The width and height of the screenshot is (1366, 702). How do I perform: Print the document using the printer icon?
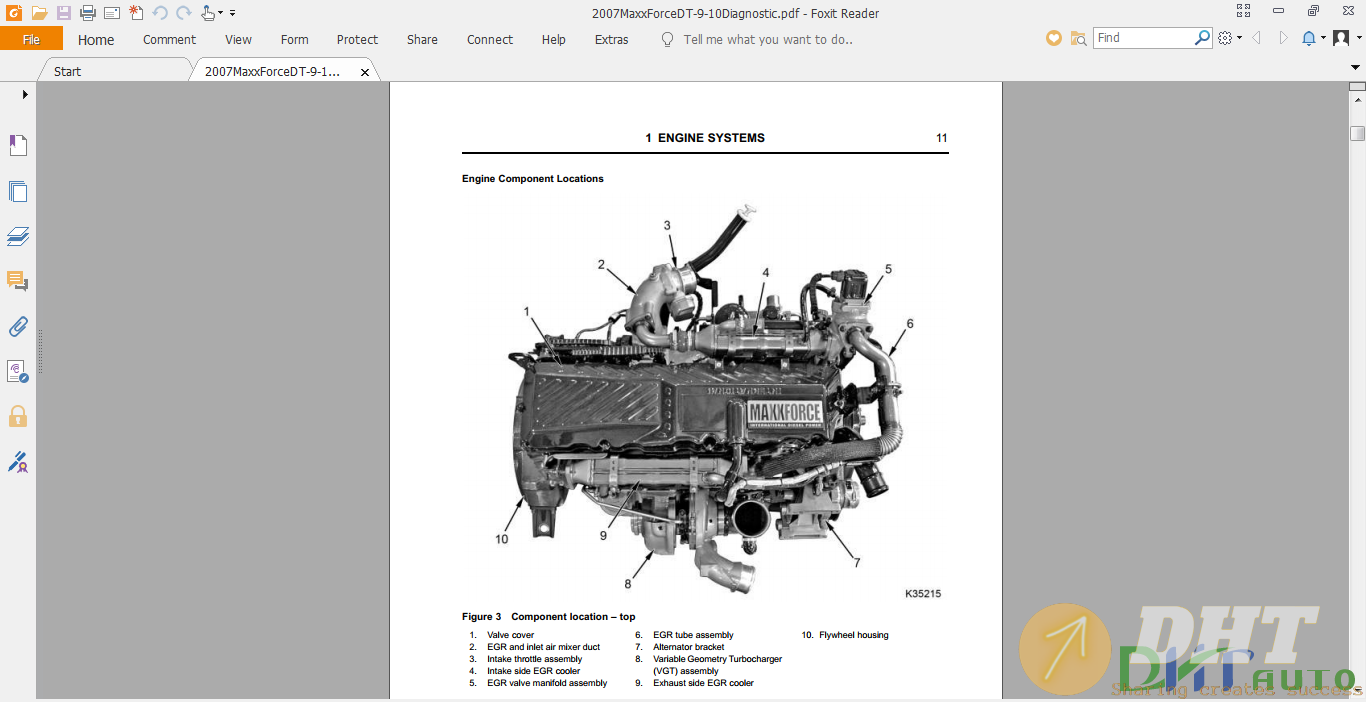[88, 13]
